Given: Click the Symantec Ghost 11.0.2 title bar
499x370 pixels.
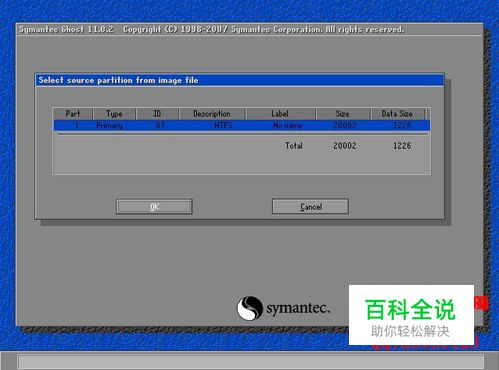Looking at the screenshot, I should click(249, 29).
